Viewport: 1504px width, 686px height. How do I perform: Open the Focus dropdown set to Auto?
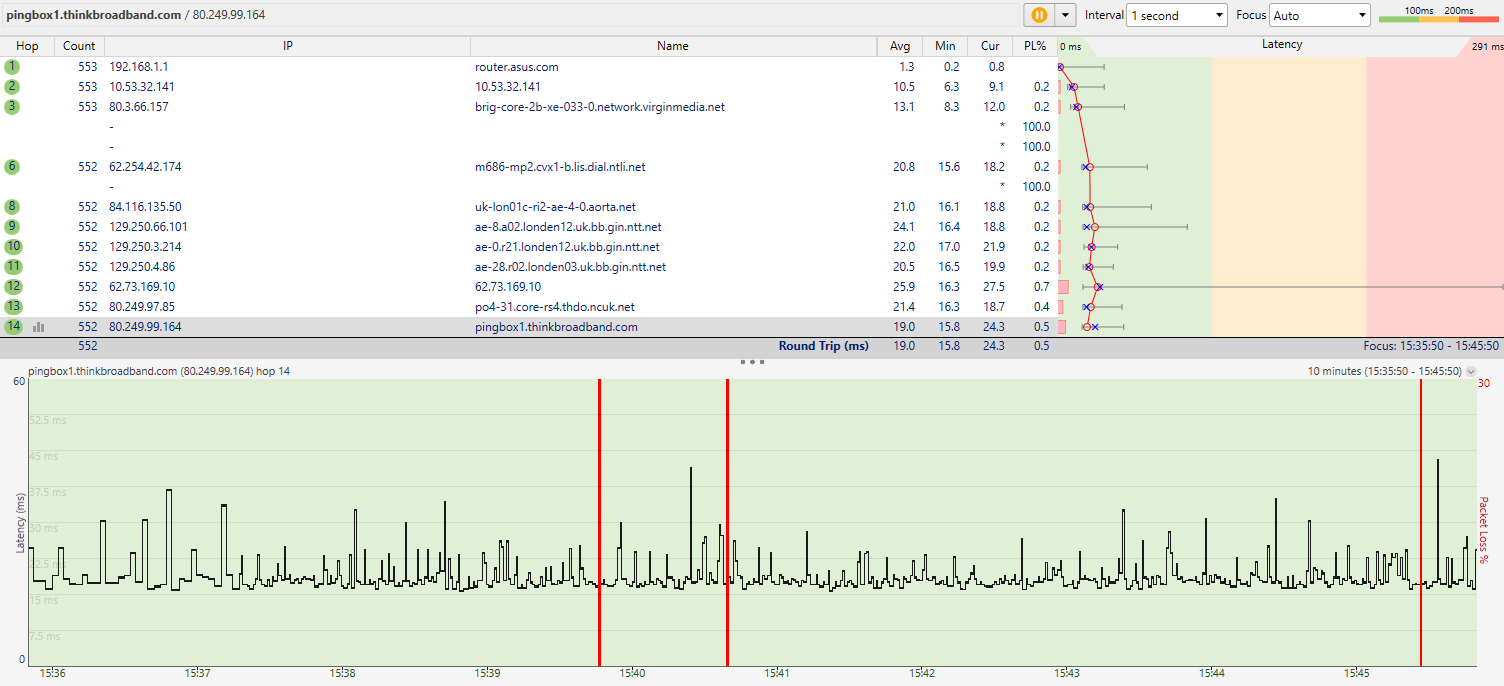coord(1320,15)
